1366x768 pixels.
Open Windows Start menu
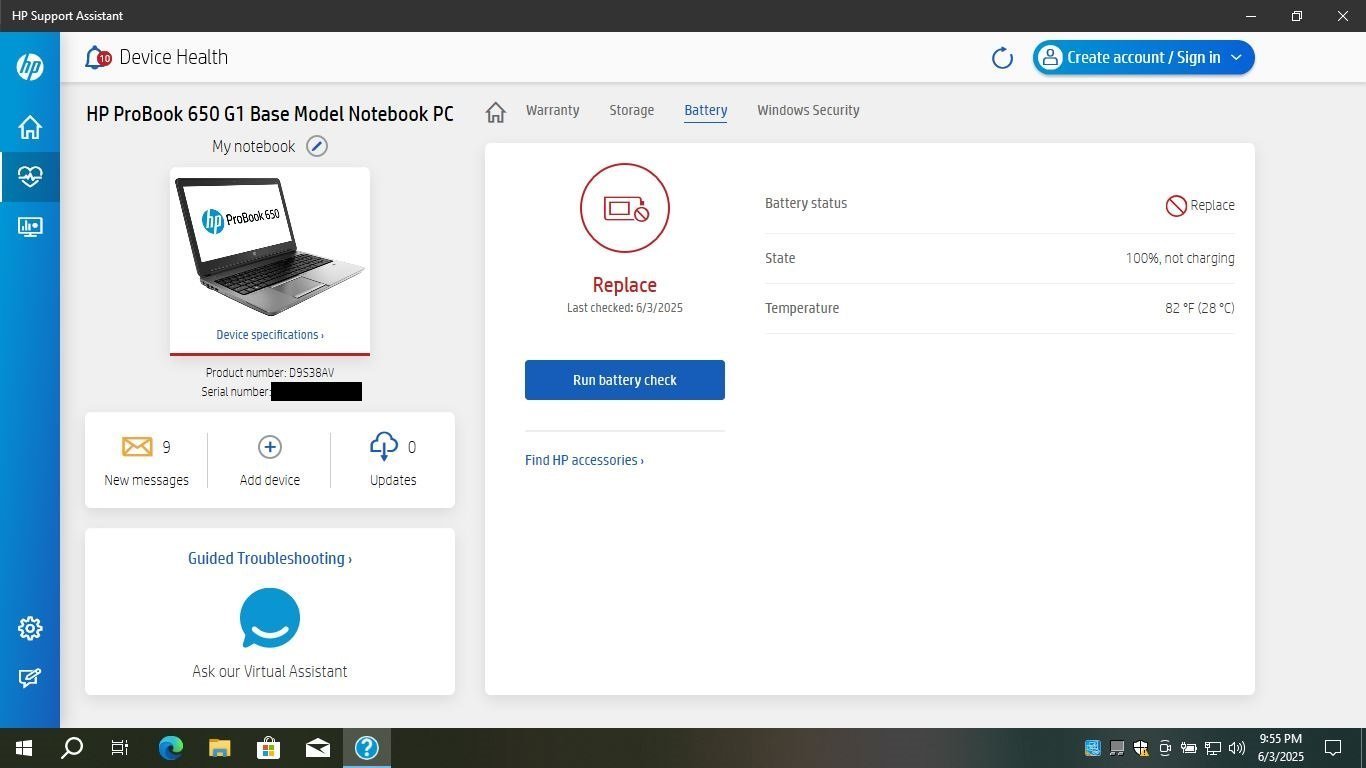[x=24, y=748]
